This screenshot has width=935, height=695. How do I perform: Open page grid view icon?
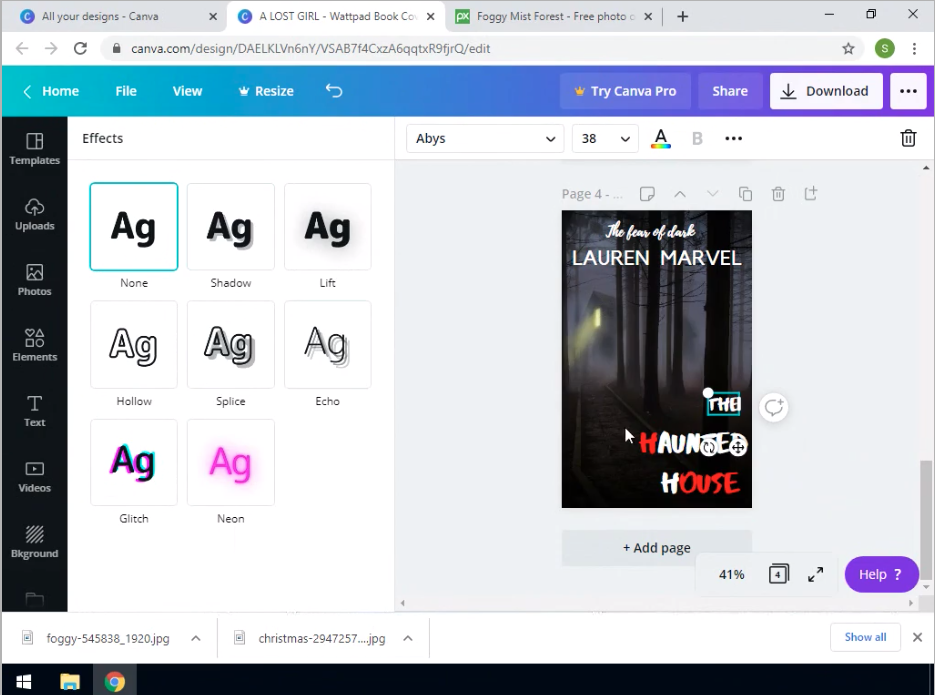tap(778, 574)
